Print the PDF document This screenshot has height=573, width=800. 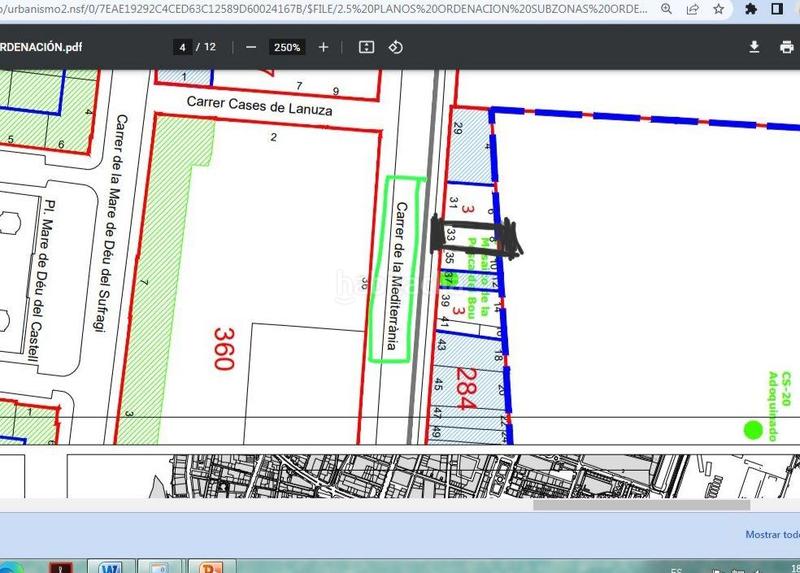point(785,47)
